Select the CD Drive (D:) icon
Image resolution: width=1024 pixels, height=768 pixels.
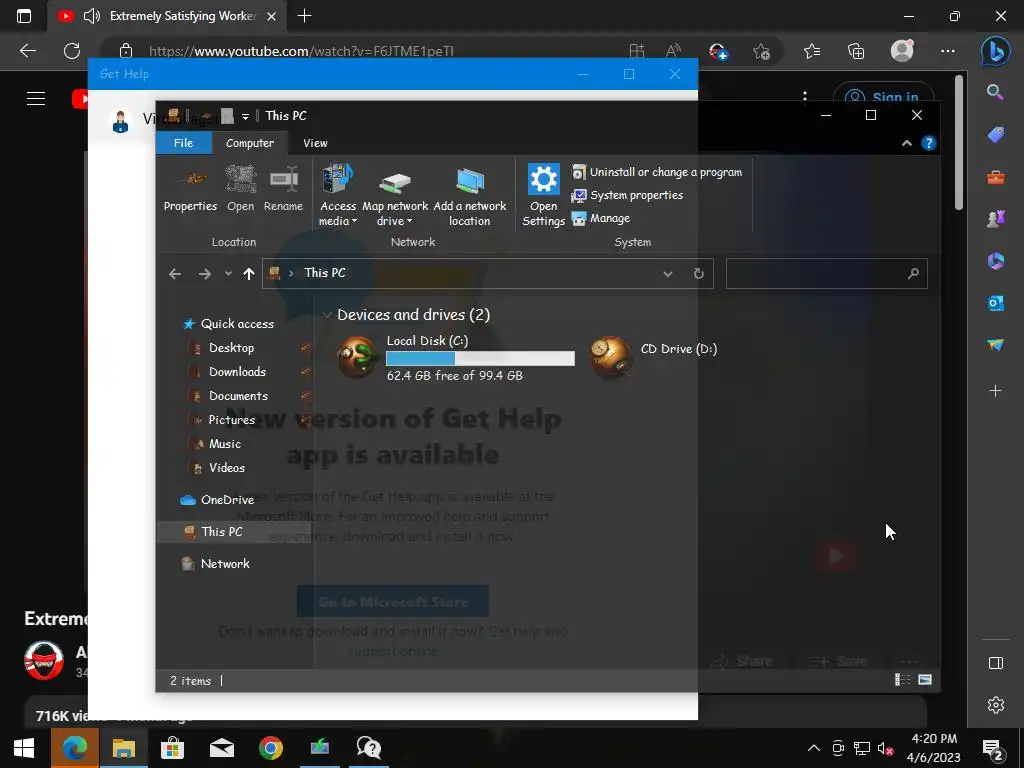point(610,357)
